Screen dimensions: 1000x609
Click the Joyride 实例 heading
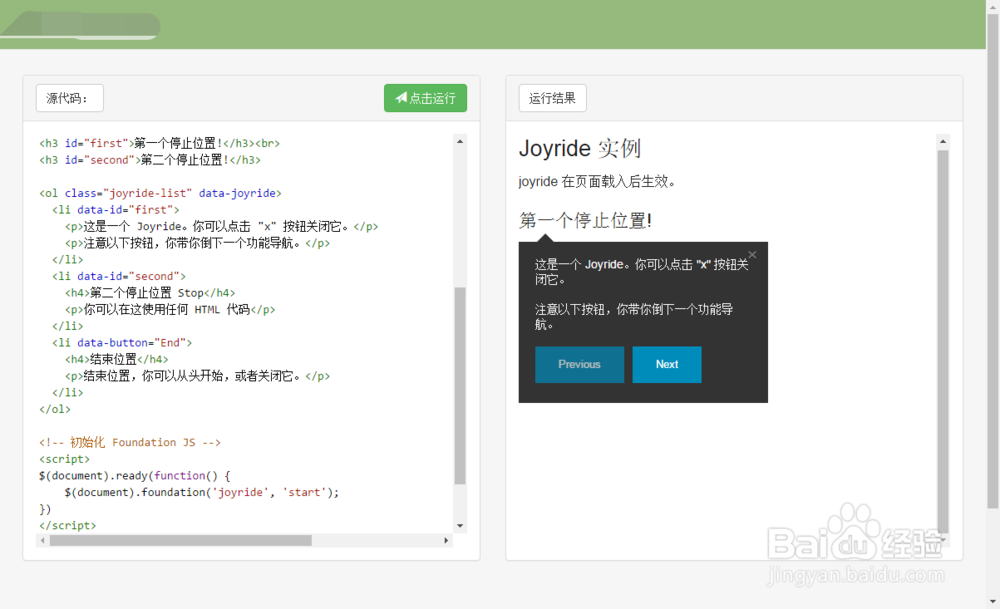click(x=580, y=149)
